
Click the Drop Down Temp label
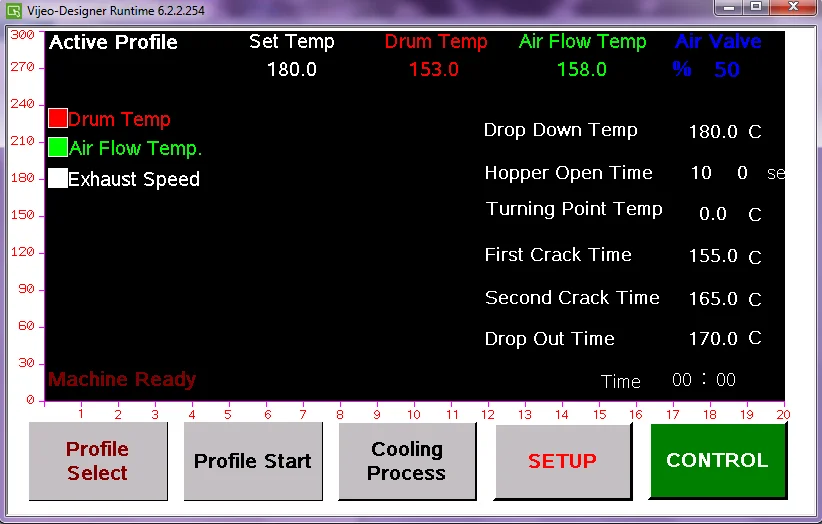[560, 130]
